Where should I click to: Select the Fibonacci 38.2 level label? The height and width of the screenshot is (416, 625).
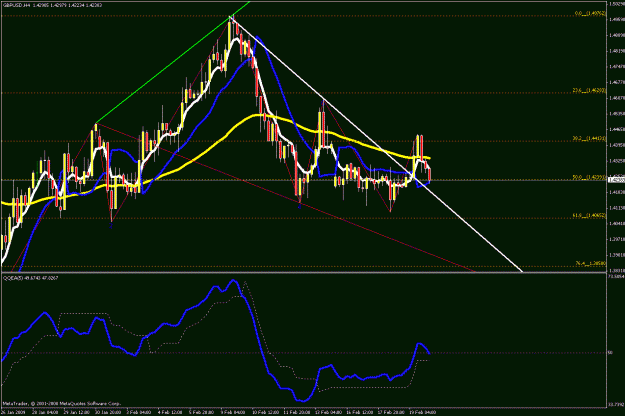[x=590, y=138]
